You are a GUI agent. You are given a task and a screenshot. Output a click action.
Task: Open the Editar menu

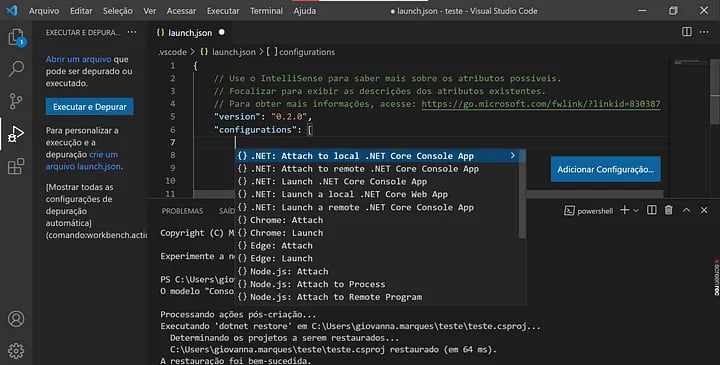(81, 11)
